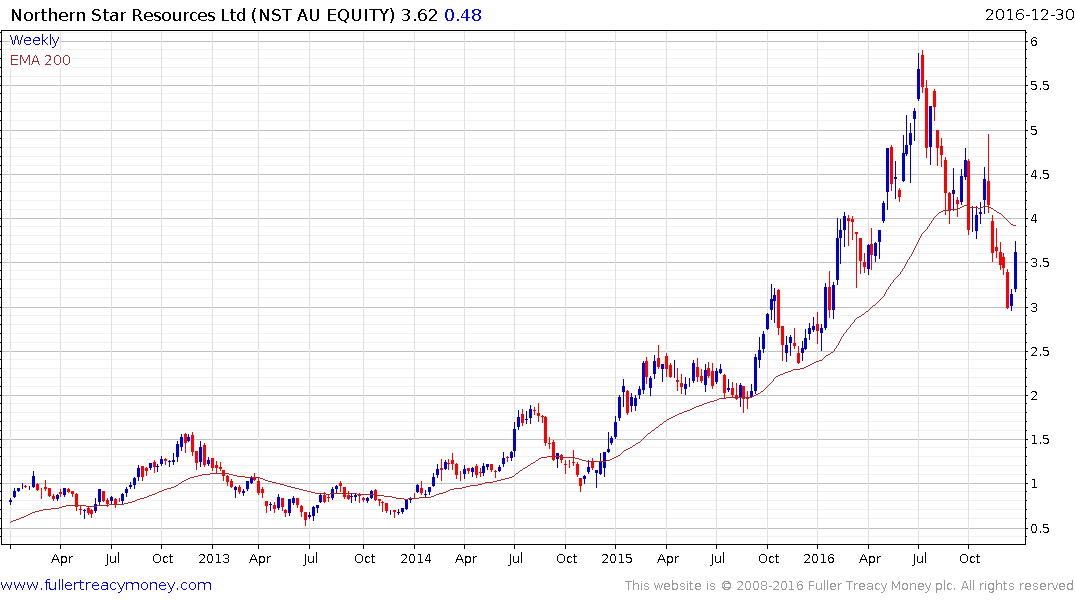1075x600 pixels.
Task: Click the Apr label right after 2016
Action: pos(869,558)
